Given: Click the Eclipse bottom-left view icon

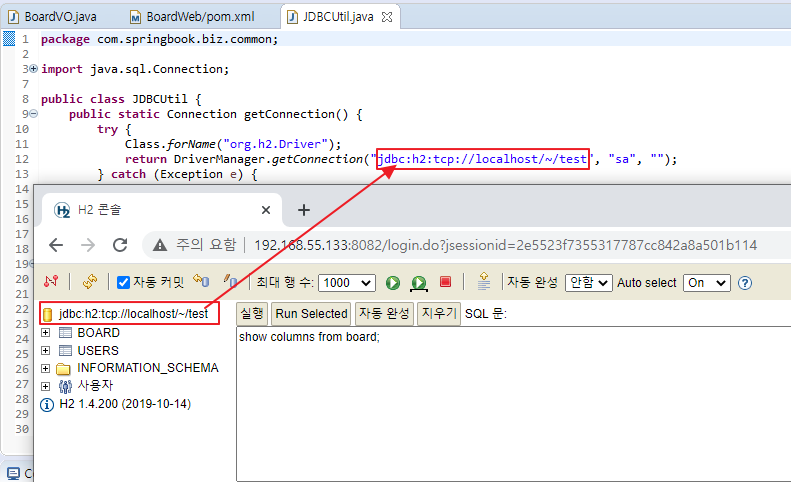Looking at the screenshot, I should [x=14, y=473].
